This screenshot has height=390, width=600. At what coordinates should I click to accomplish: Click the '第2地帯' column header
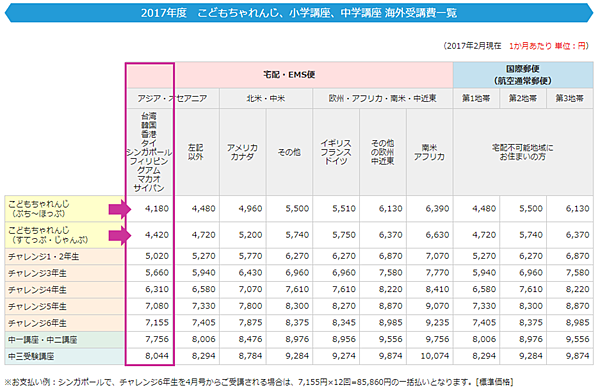coord(523,98)
